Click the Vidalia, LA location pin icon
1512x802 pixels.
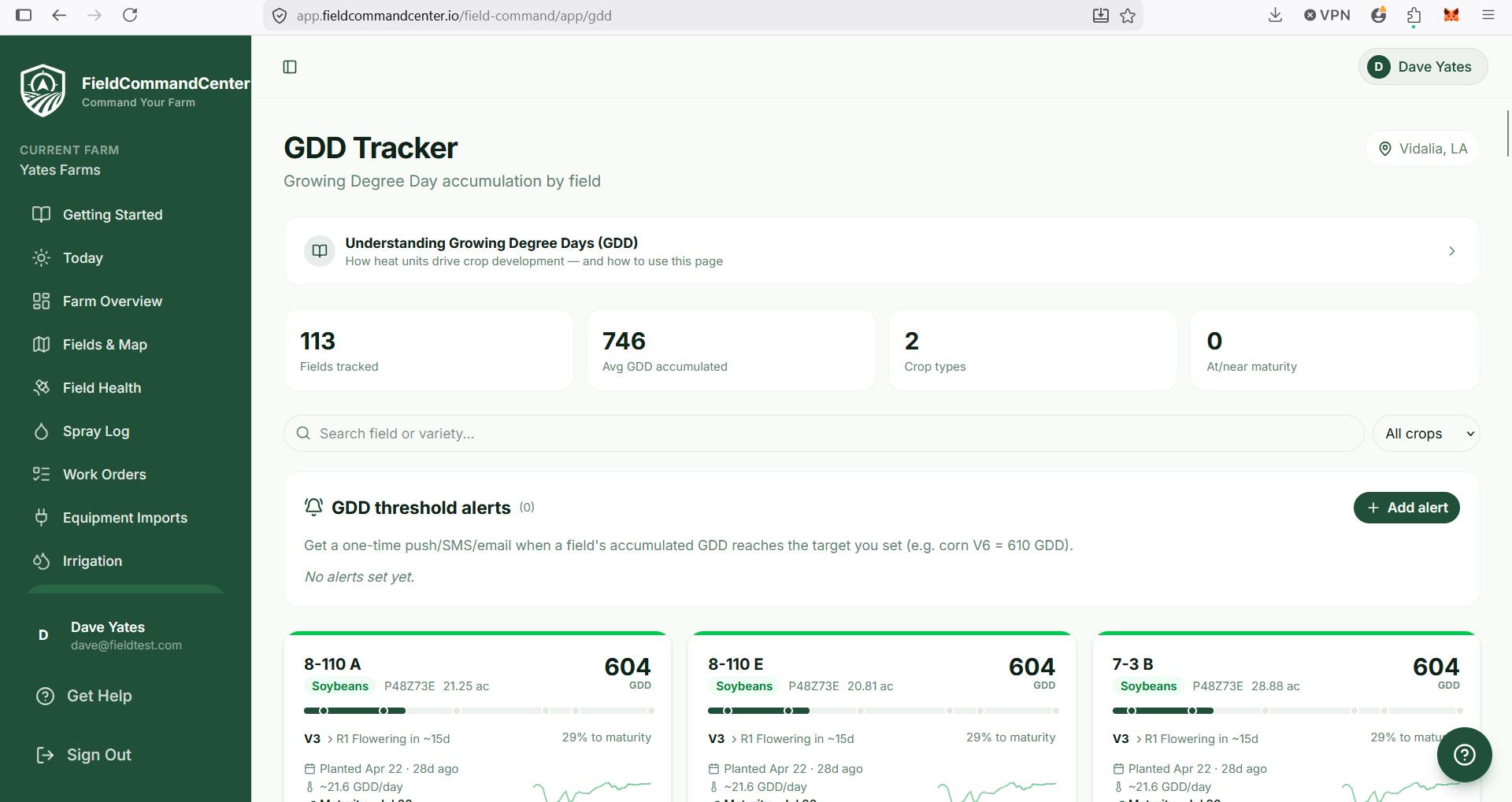[x=1385, y=149]
